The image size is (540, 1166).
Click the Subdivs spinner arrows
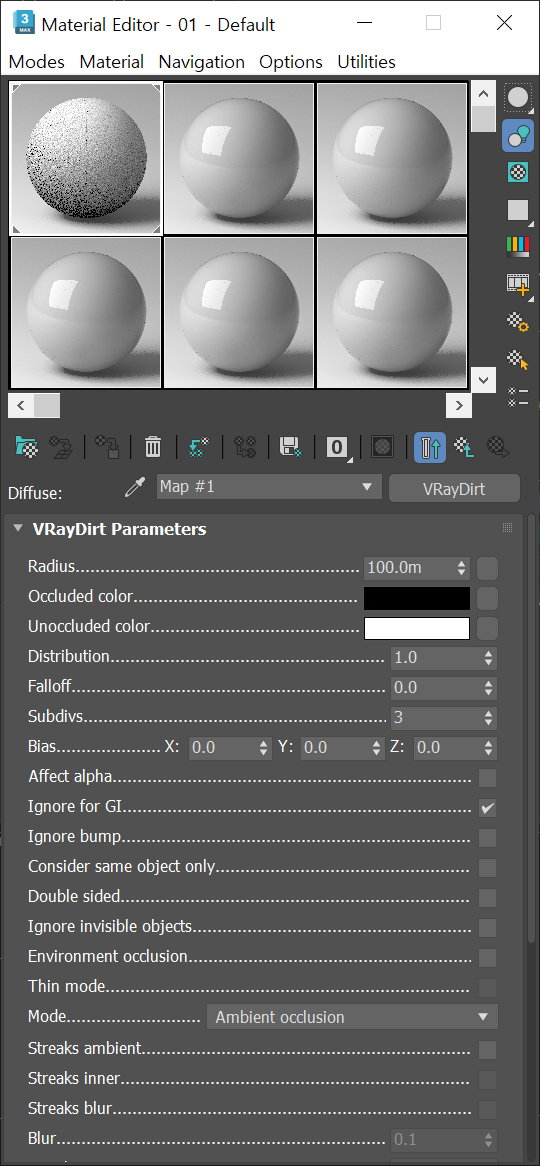click(489, 718)
